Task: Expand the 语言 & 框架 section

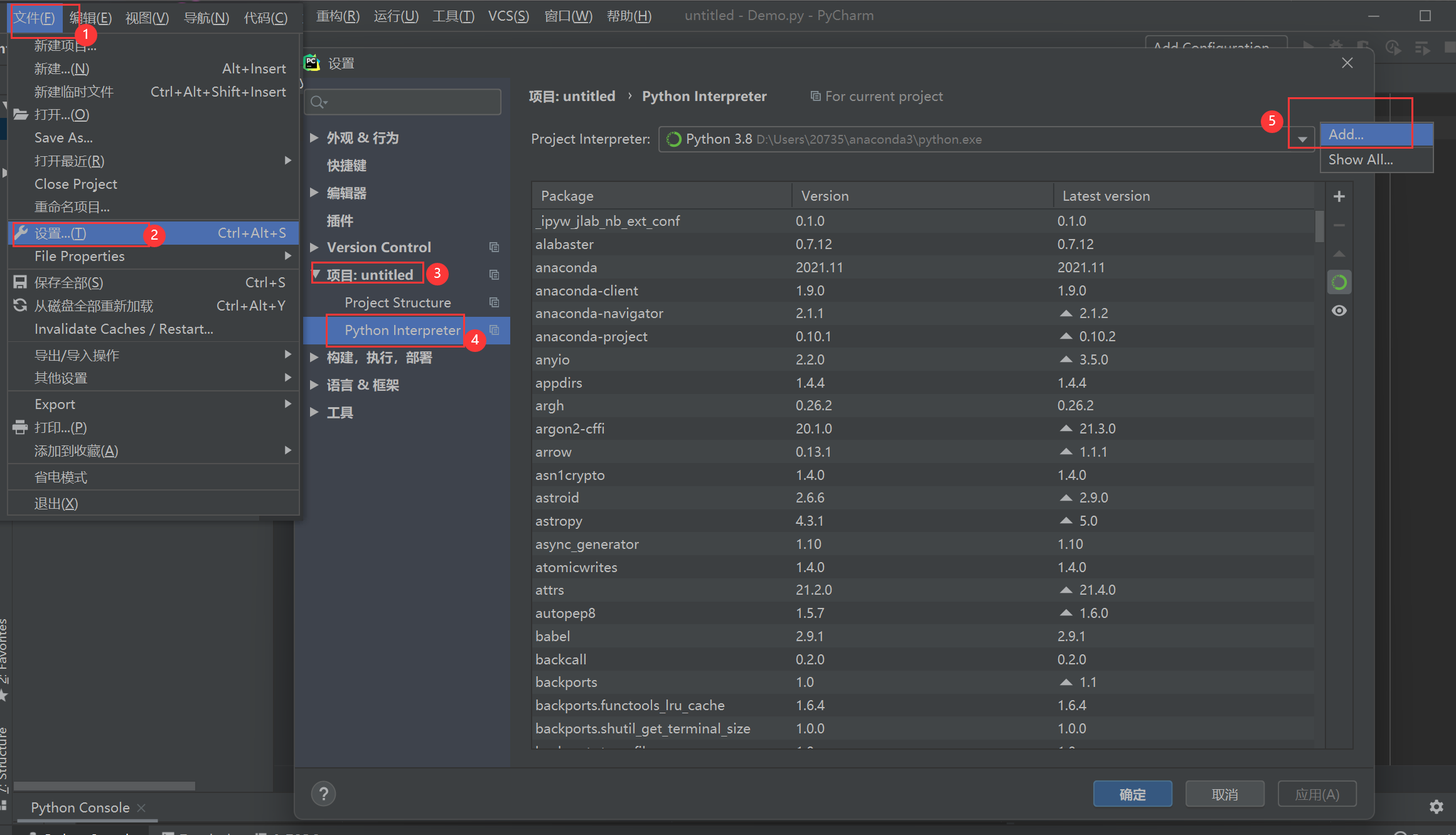Action: pyautogui.click(x=314, y=385)
